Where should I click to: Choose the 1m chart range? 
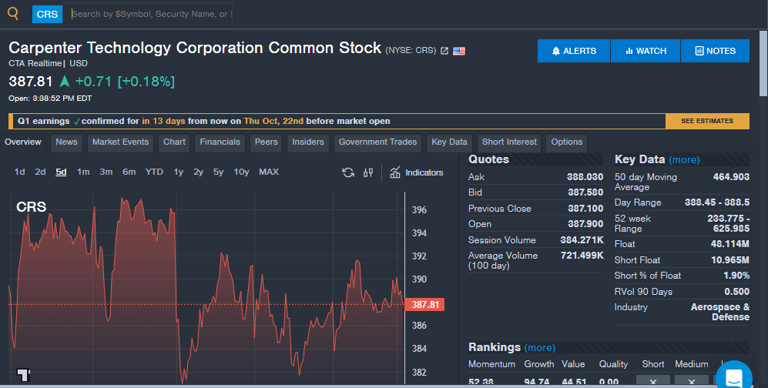pos(83,172)
